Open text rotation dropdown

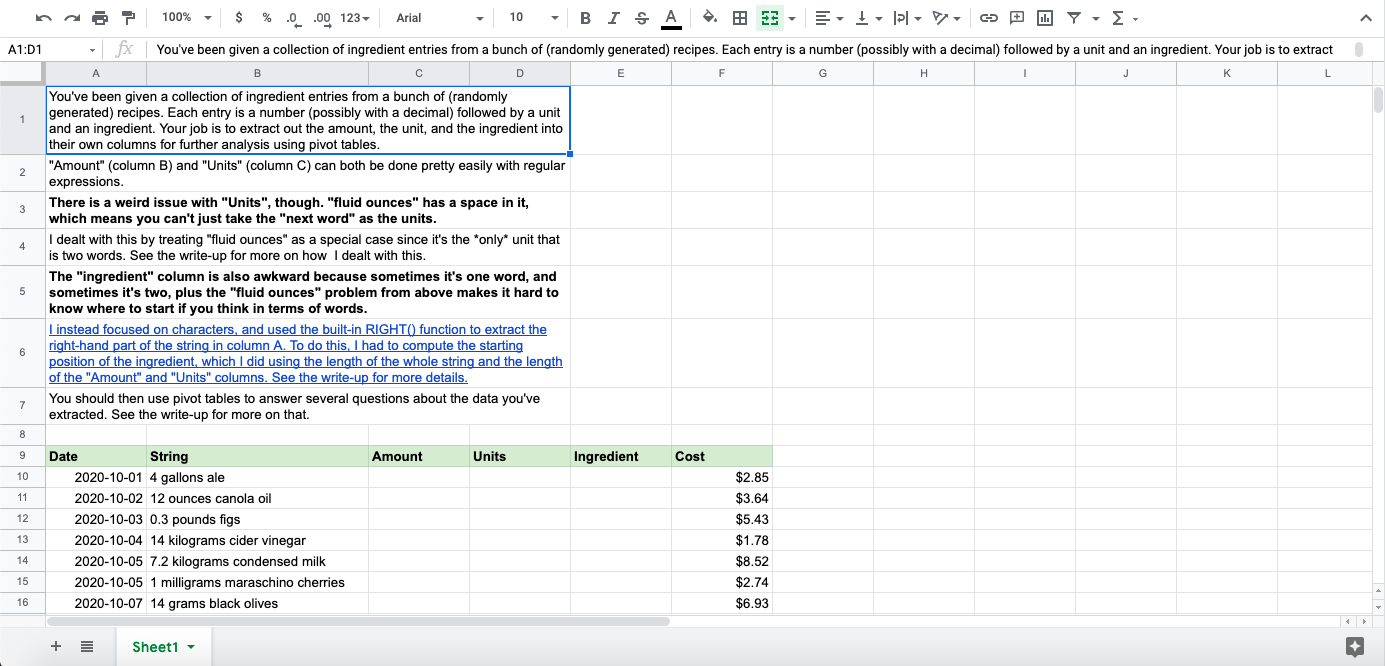pos(946,18)
